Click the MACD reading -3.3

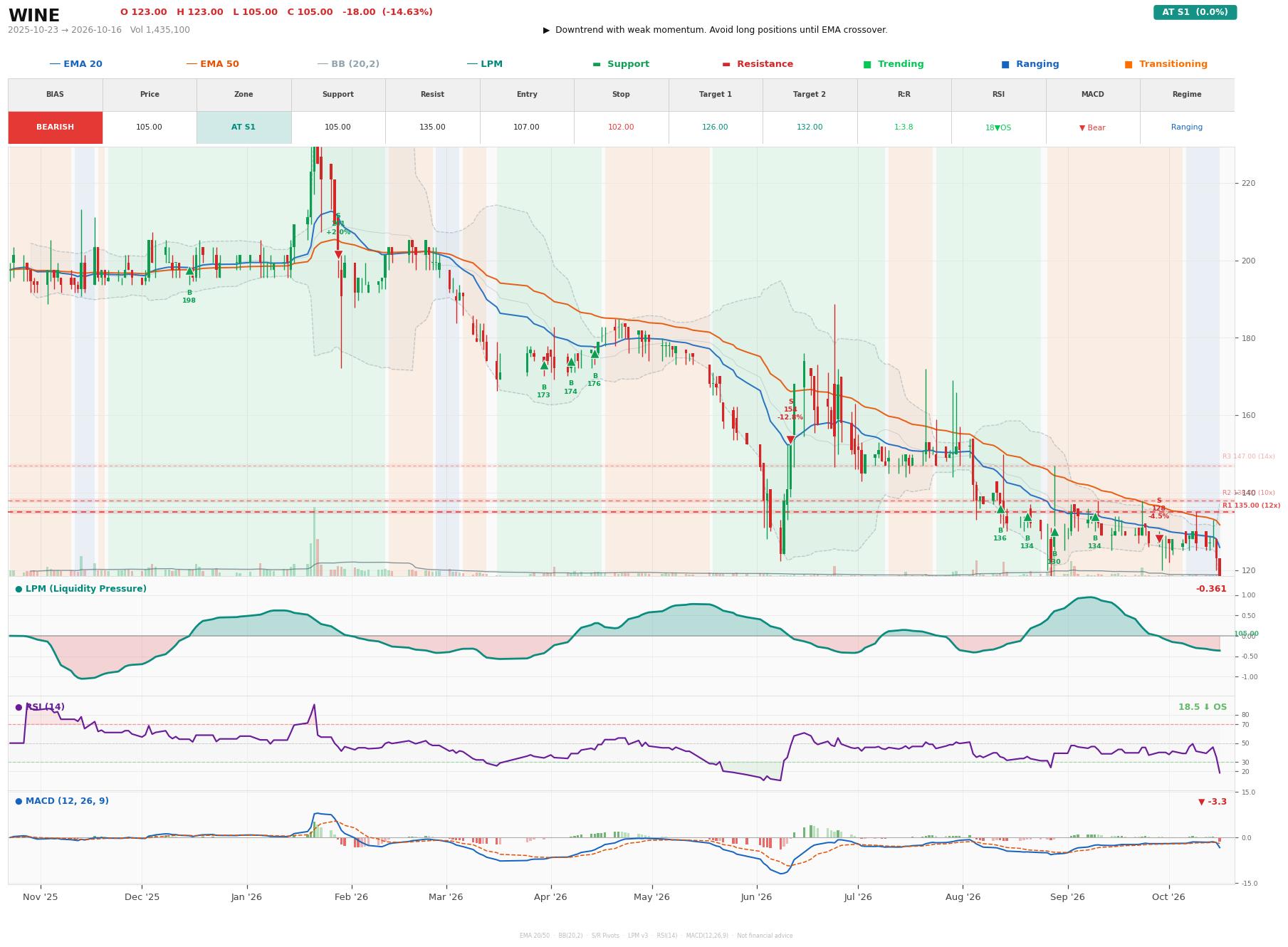coord(1213,802)
